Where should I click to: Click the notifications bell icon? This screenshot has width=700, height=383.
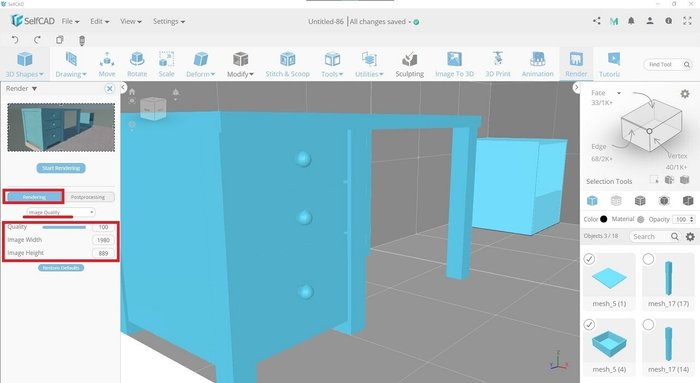(x=631, y=21)
